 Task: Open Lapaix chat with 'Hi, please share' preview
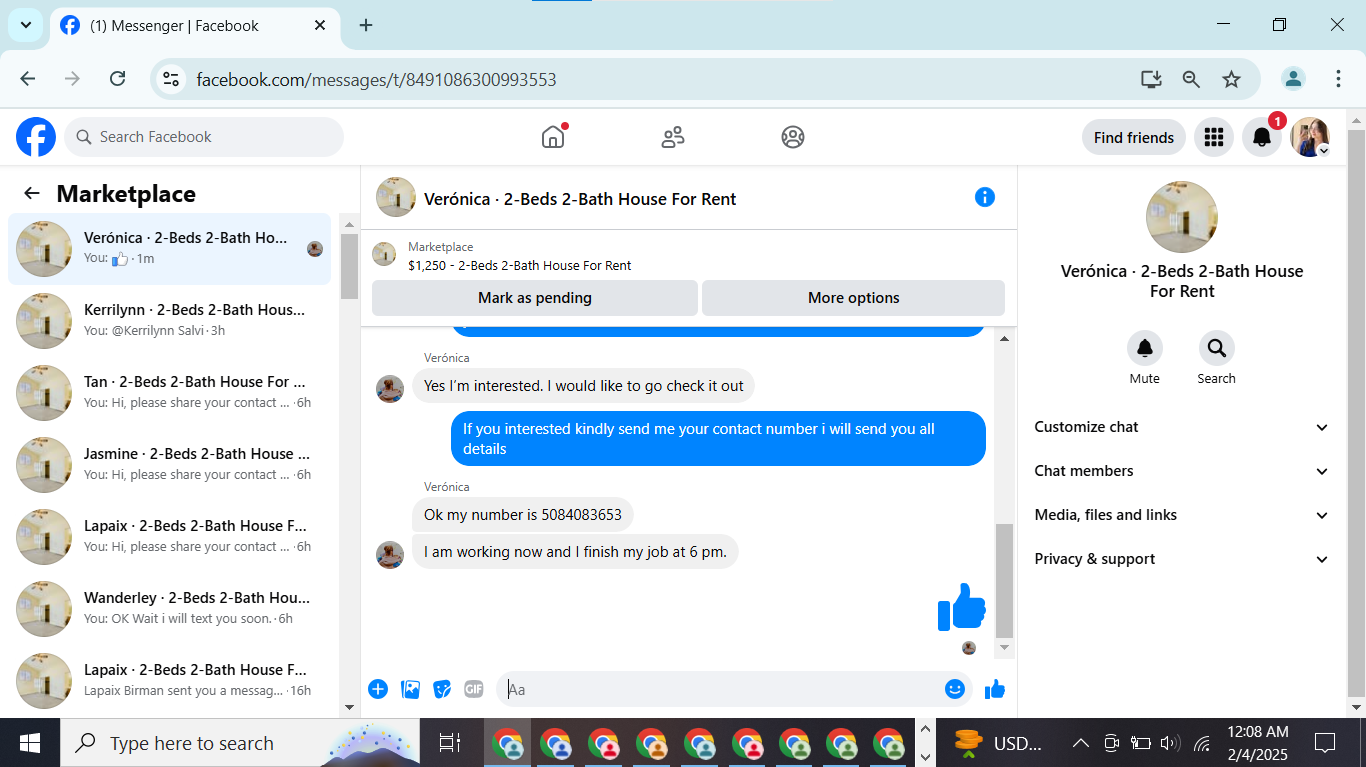click(x=170, y=537)
